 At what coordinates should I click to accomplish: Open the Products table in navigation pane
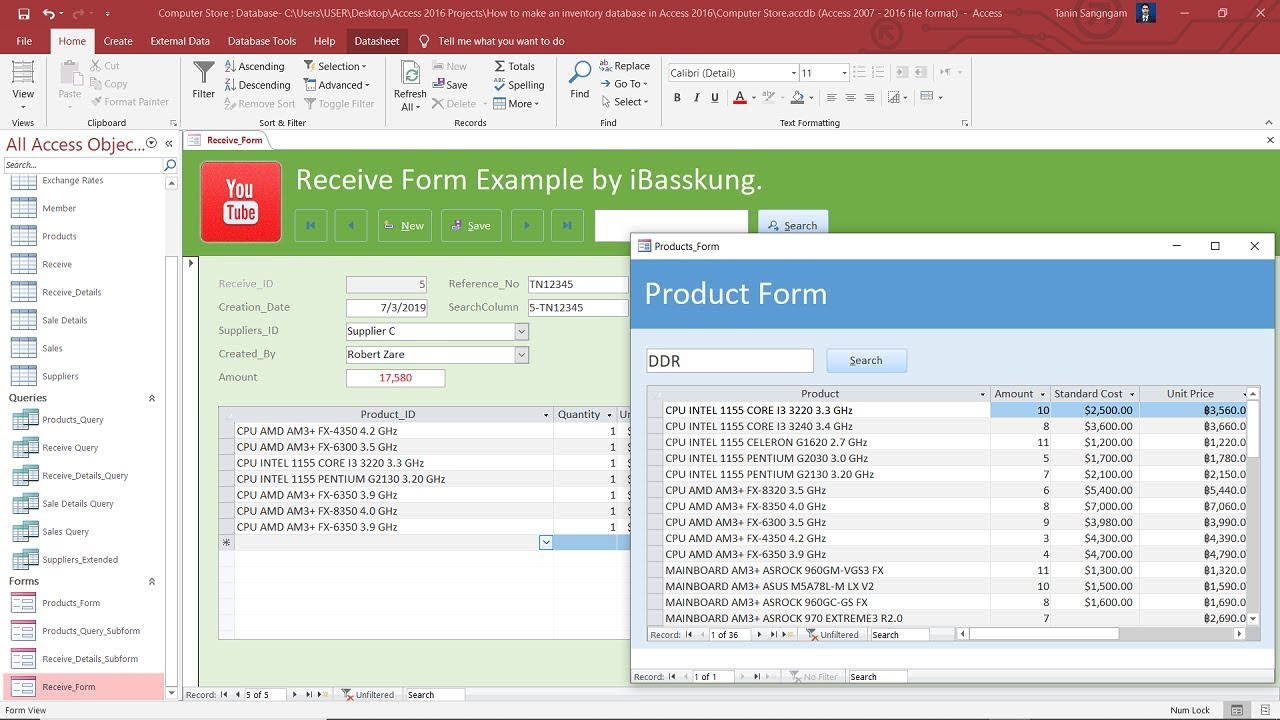[x=59, y=236]
